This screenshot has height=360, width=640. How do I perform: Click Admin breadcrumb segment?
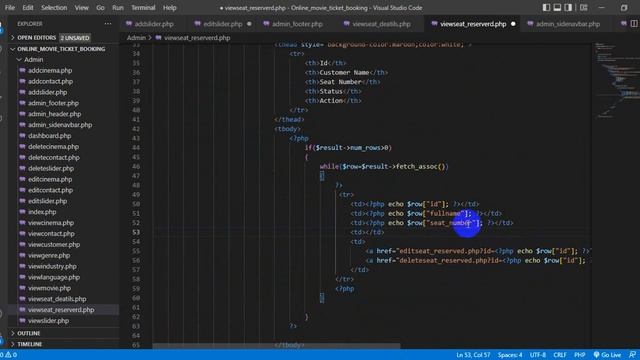136,38
